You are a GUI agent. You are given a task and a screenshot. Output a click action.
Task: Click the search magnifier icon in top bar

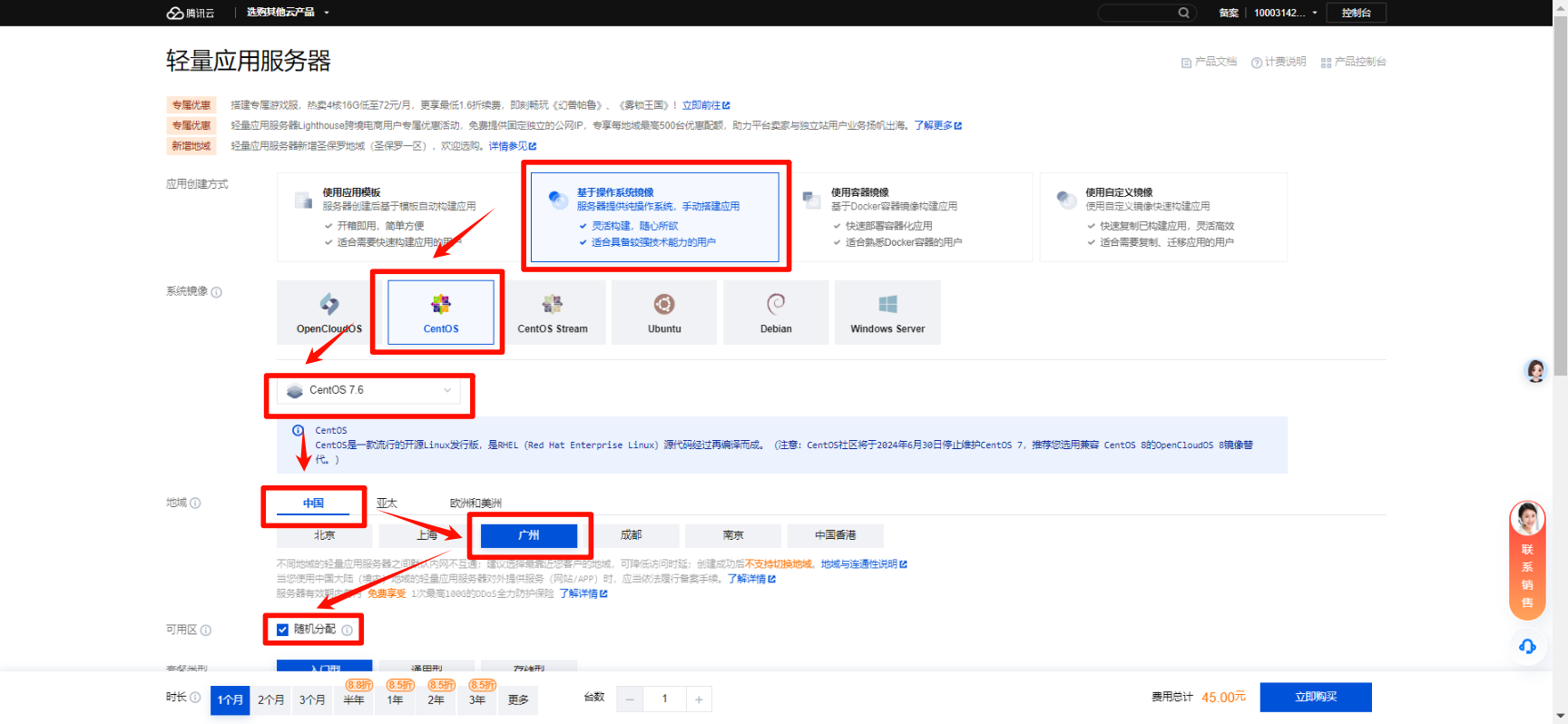1183,13
